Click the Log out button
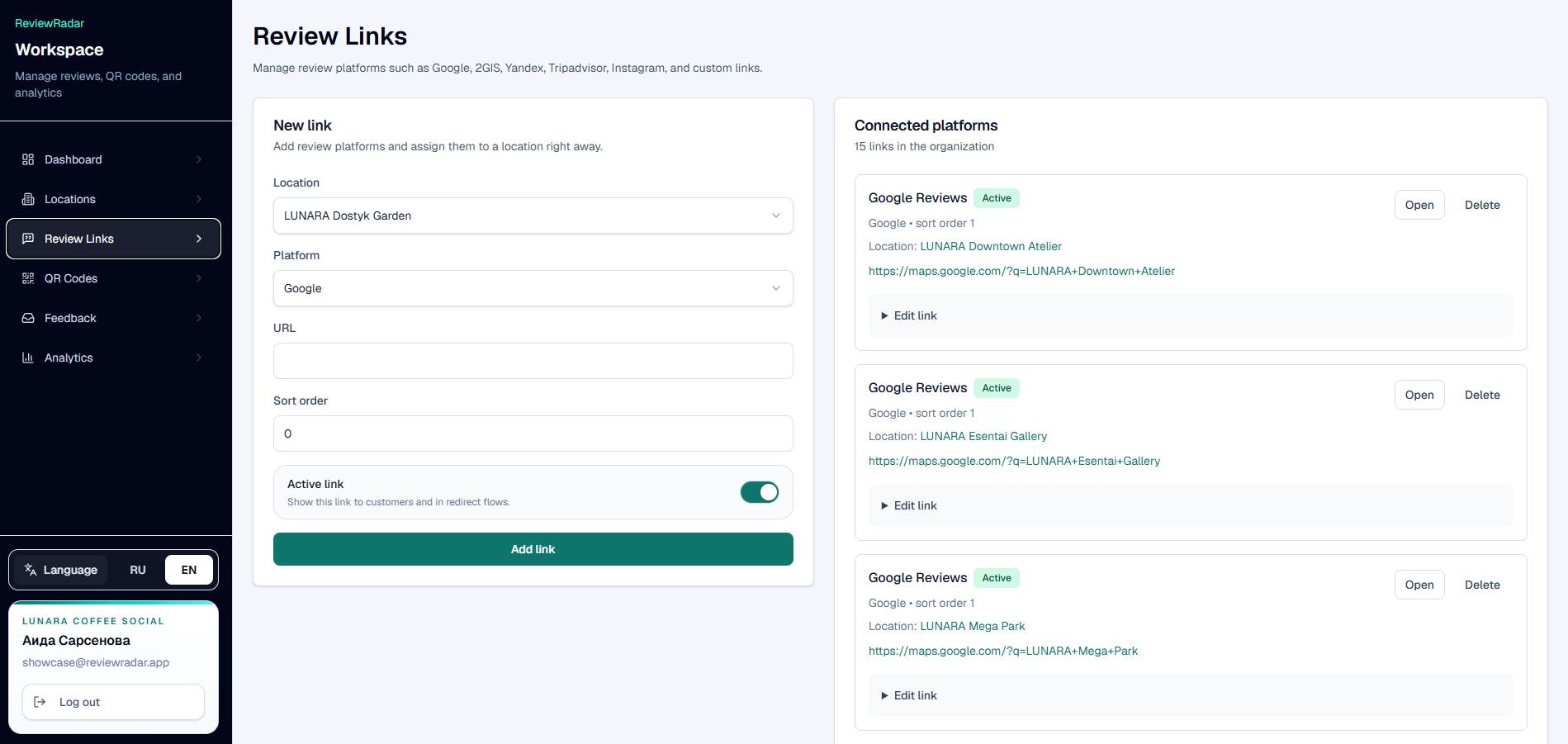The width and height of the screenshot is (1568, 744). [113, 702]
